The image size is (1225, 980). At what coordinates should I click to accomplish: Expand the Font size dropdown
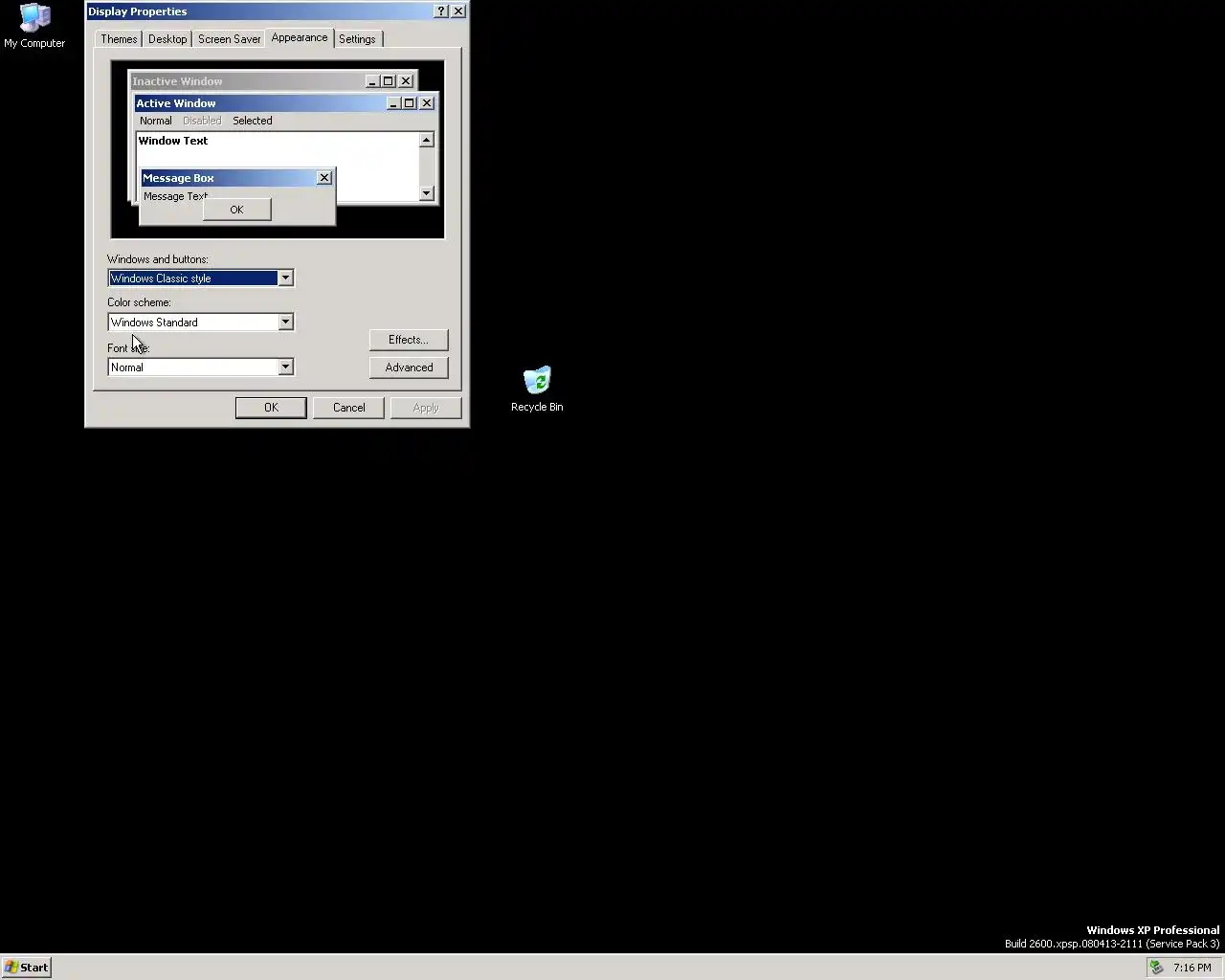285,367
